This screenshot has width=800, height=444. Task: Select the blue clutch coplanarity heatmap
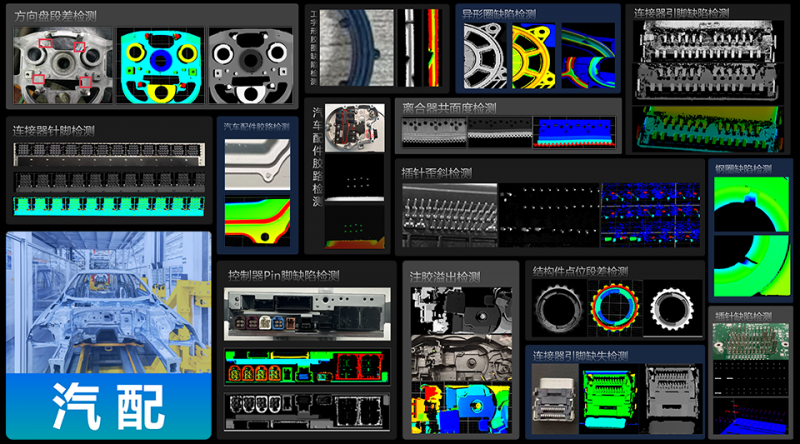click(x=575, y=135)
